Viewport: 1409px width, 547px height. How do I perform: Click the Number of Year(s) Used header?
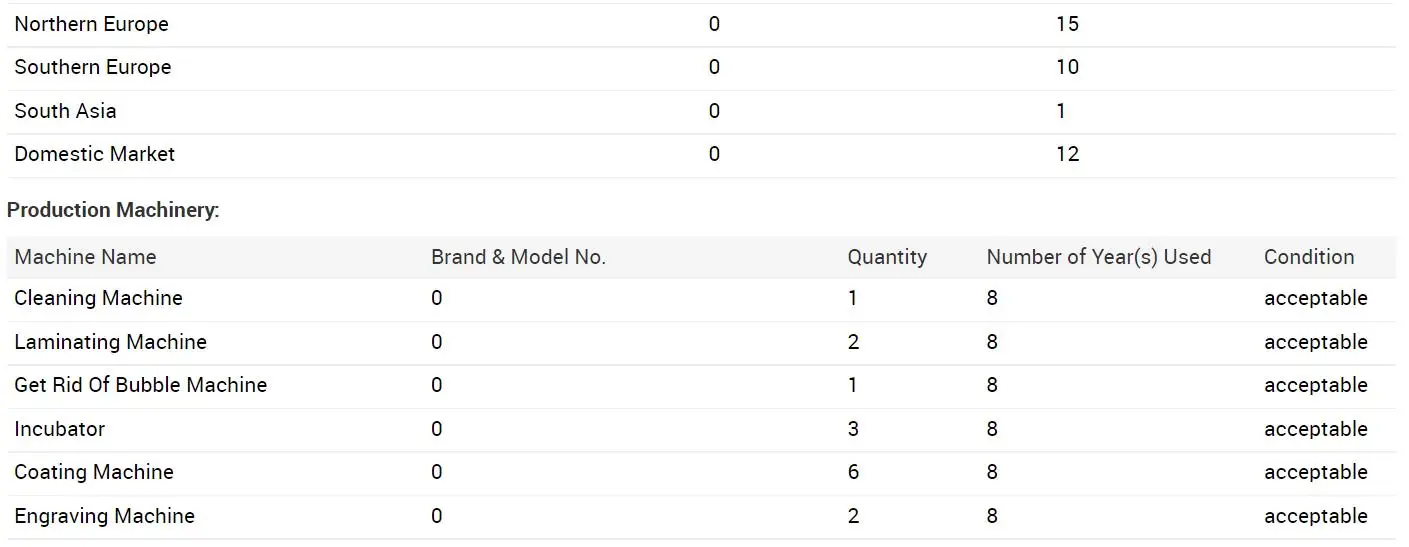point(1098,257)
